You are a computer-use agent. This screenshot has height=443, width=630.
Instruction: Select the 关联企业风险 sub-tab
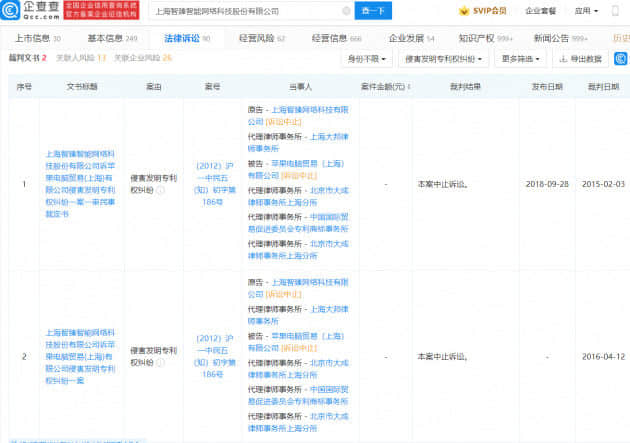click(143, 58)
